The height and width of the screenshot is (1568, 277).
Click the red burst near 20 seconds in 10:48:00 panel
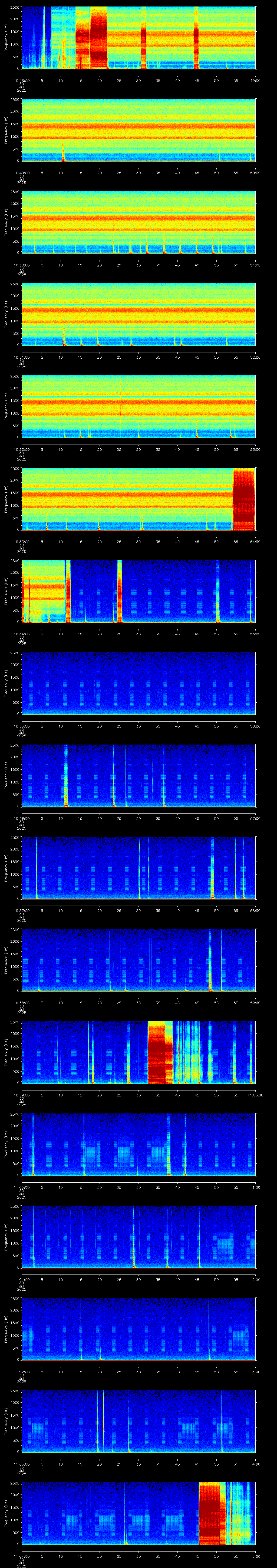point(99,38)
